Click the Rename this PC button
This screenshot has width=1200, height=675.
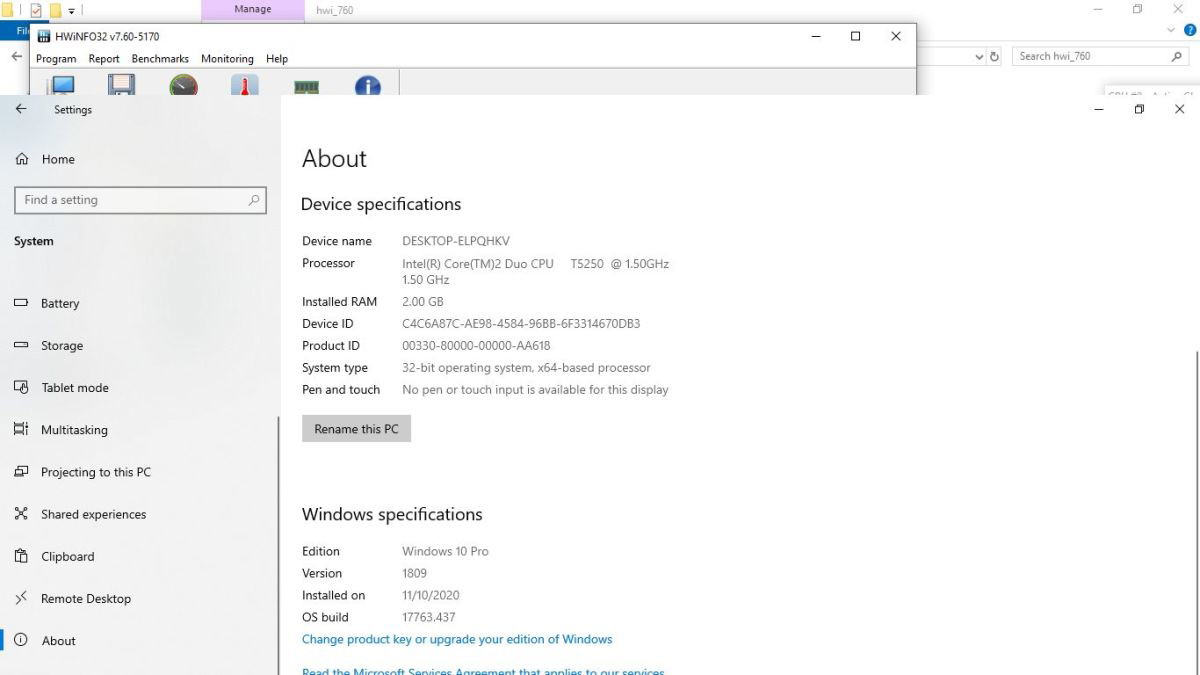click(356, 429)
